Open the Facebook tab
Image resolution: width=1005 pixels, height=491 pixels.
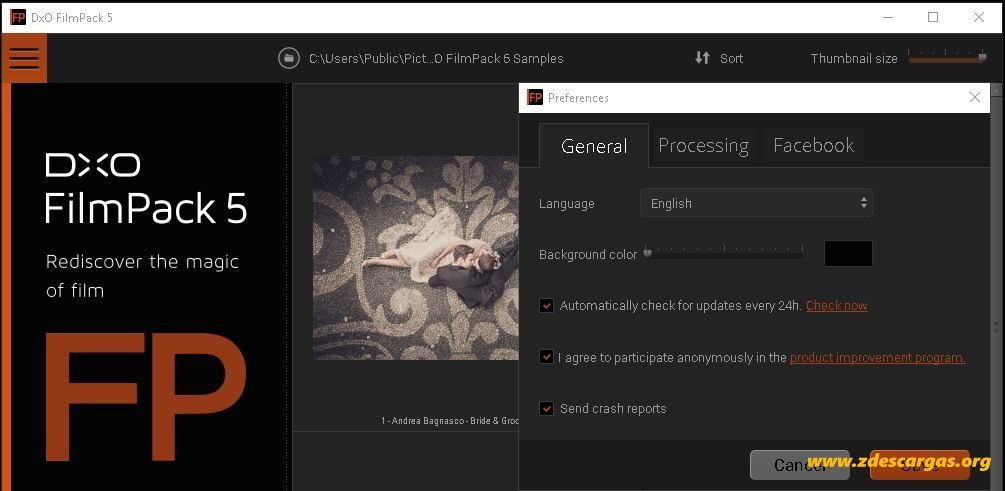[x=813, y=146]
